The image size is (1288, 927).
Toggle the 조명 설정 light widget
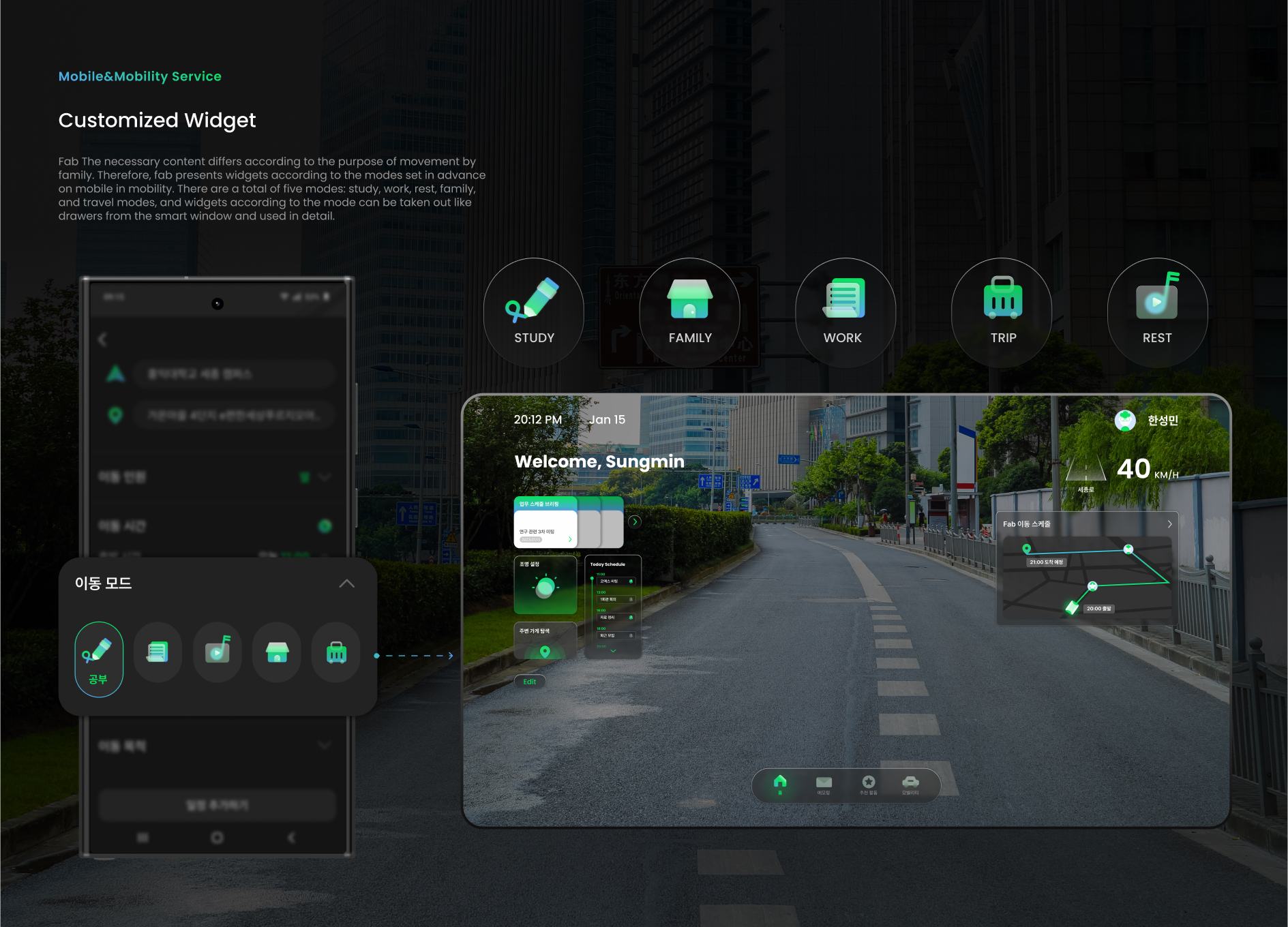coord(545,585)
